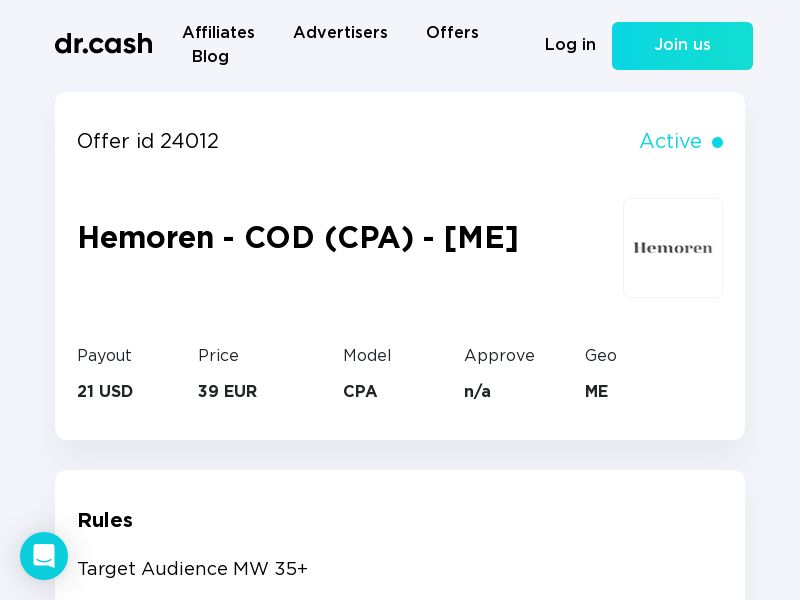Click the CPA model value
Screen dimensions: 800x600
click(360, 391)
